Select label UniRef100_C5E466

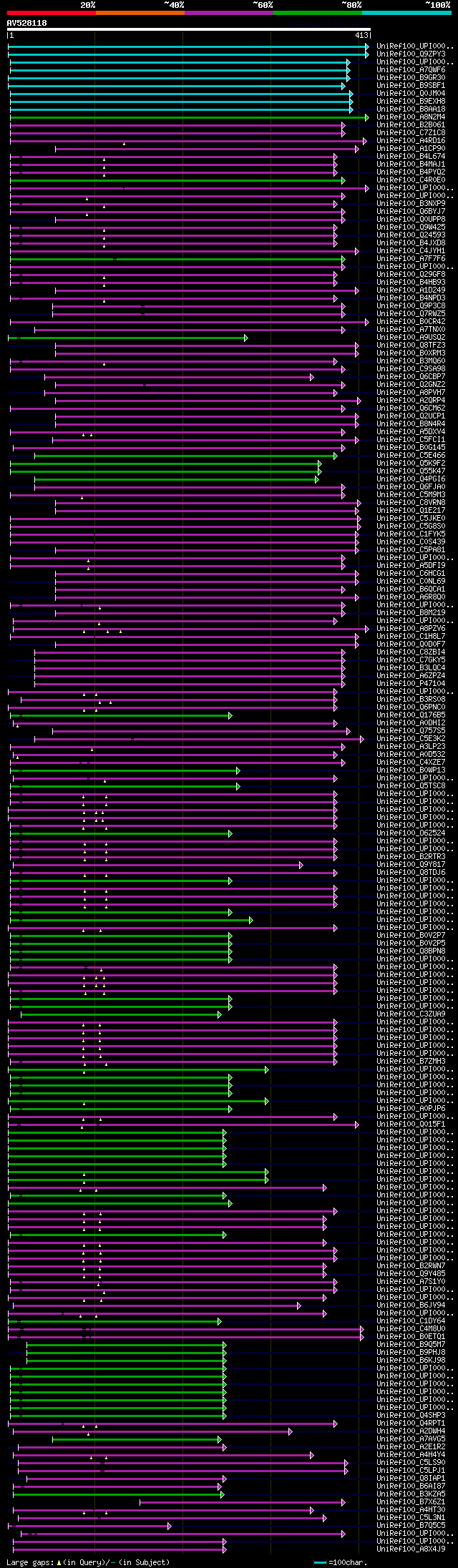(x=411, y=455)
